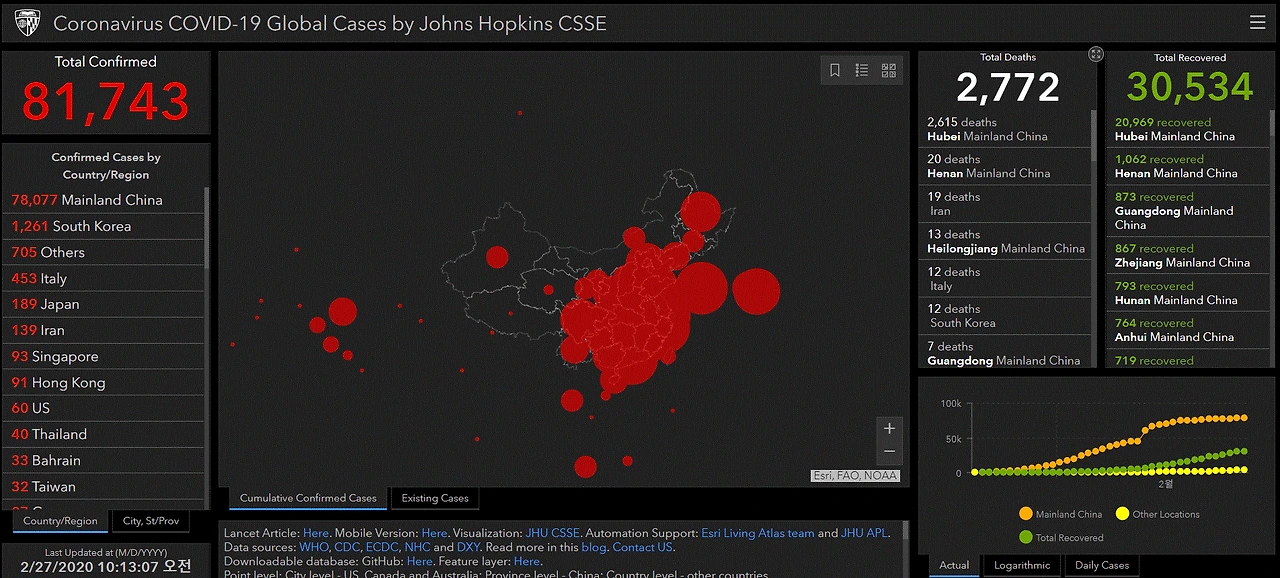Screen dimensions: 1280x578
Task: Select Mainland China in country list
Action: tap(104, 200)
